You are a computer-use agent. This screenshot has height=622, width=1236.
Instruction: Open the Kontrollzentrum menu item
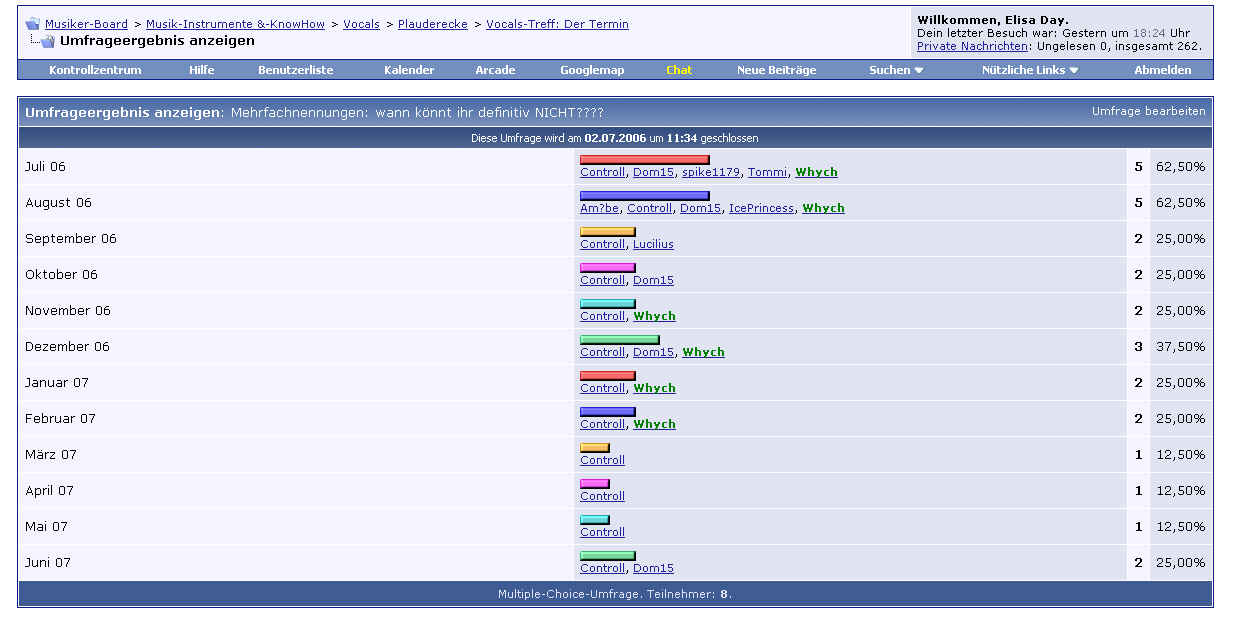(x=95, y=70)
